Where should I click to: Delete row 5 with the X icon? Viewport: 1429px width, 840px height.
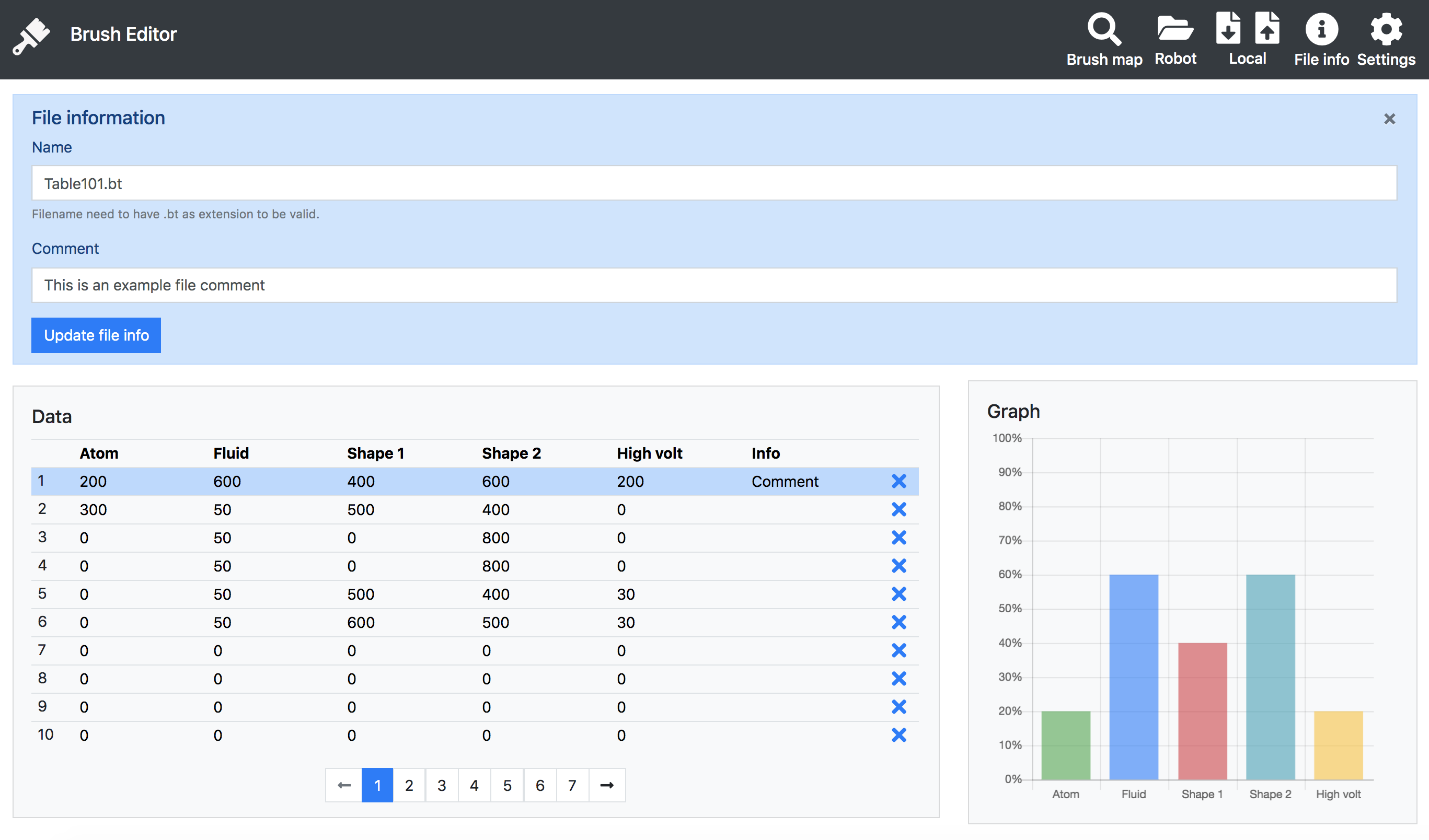point(898,594)
